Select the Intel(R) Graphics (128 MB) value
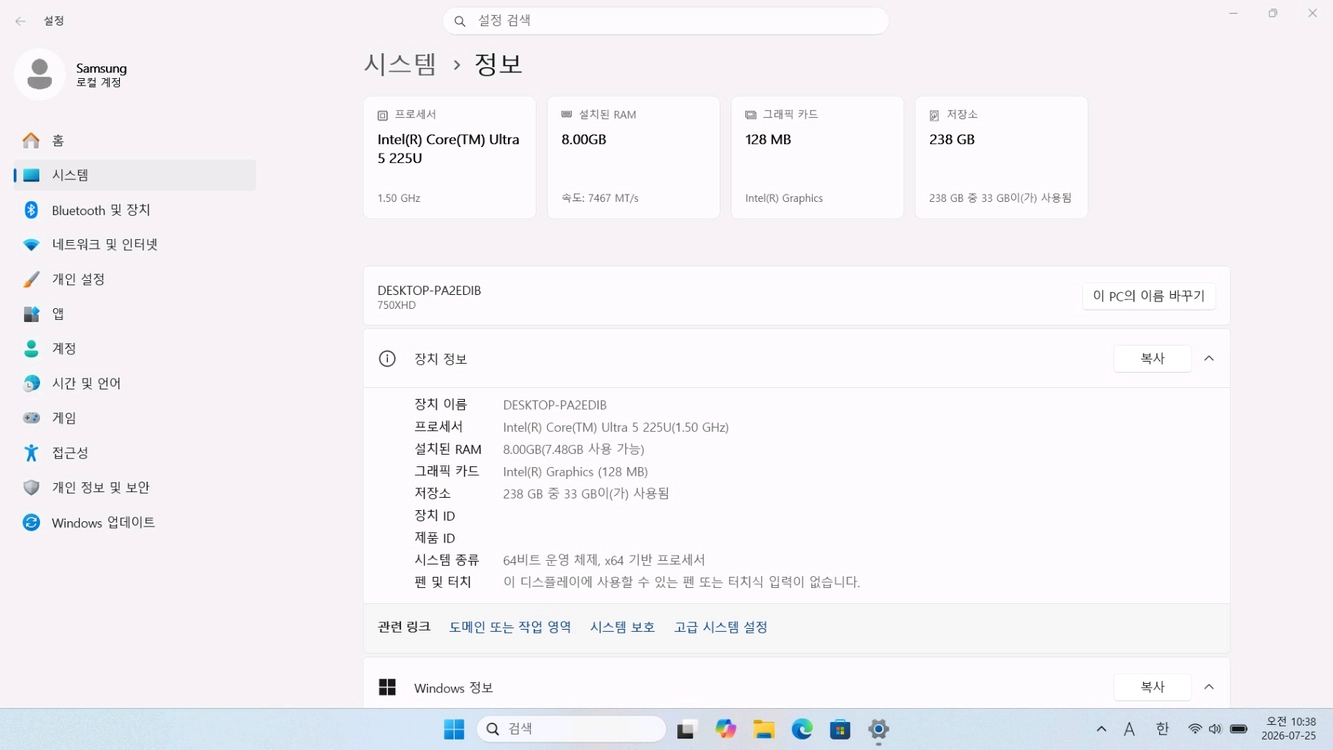This screenshot has width=1333, height=750. point(576,472)
